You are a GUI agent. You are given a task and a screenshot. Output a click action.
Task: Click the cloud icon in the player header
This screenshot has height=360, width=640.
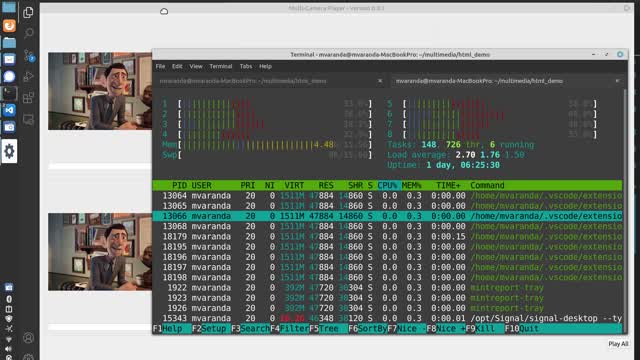coord(164,11)
